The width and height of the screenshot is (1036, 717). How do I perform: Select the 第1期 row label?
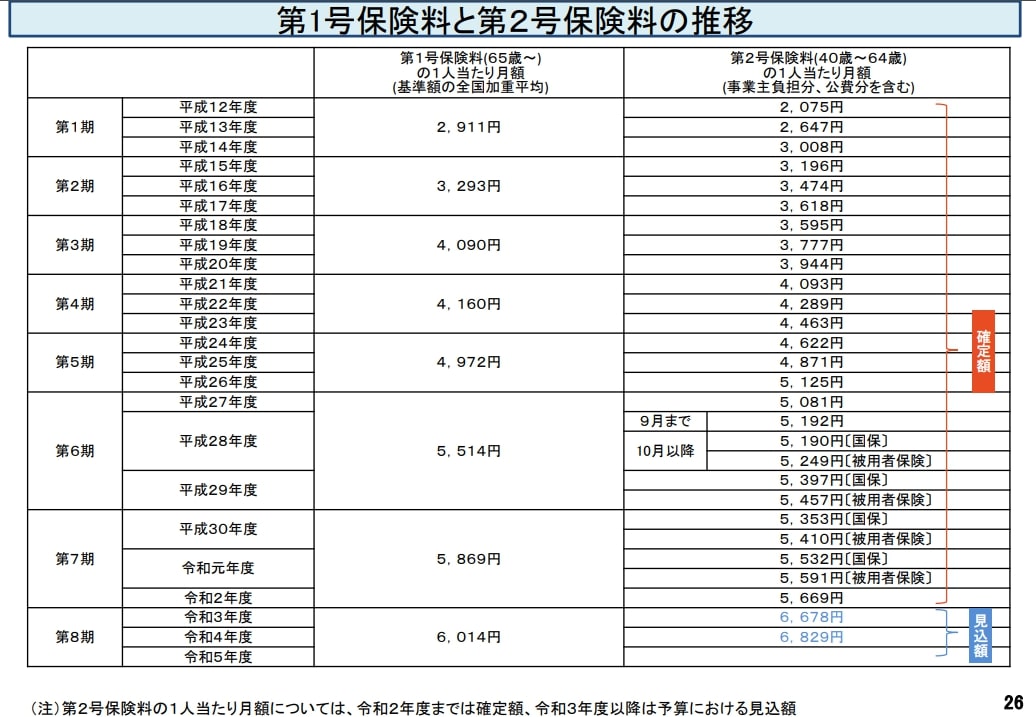tap(75, 127)
